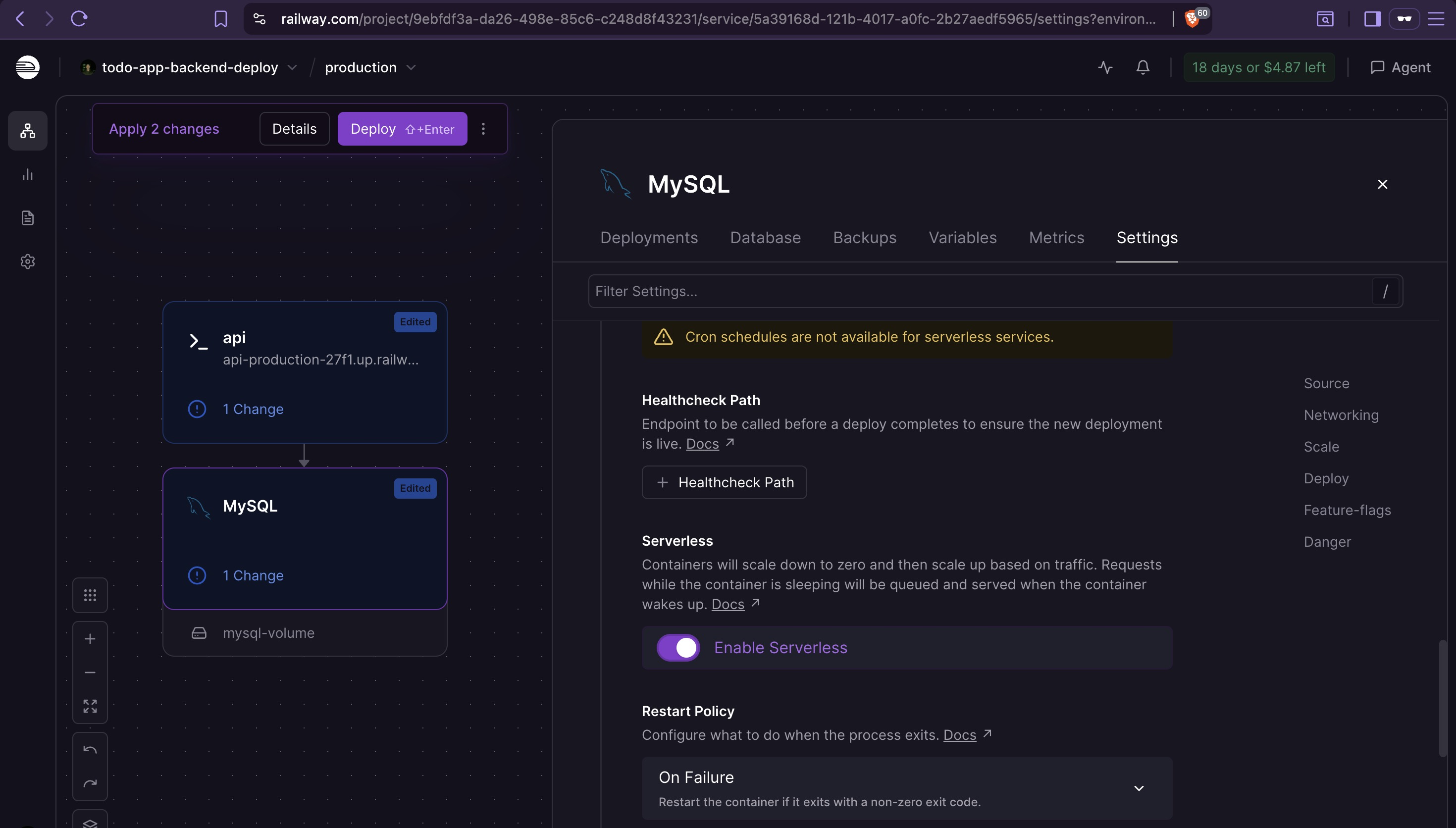Viewport: 1456px width, 828px height.
Task: Select the api service card
Action: (x=305, y=372)
